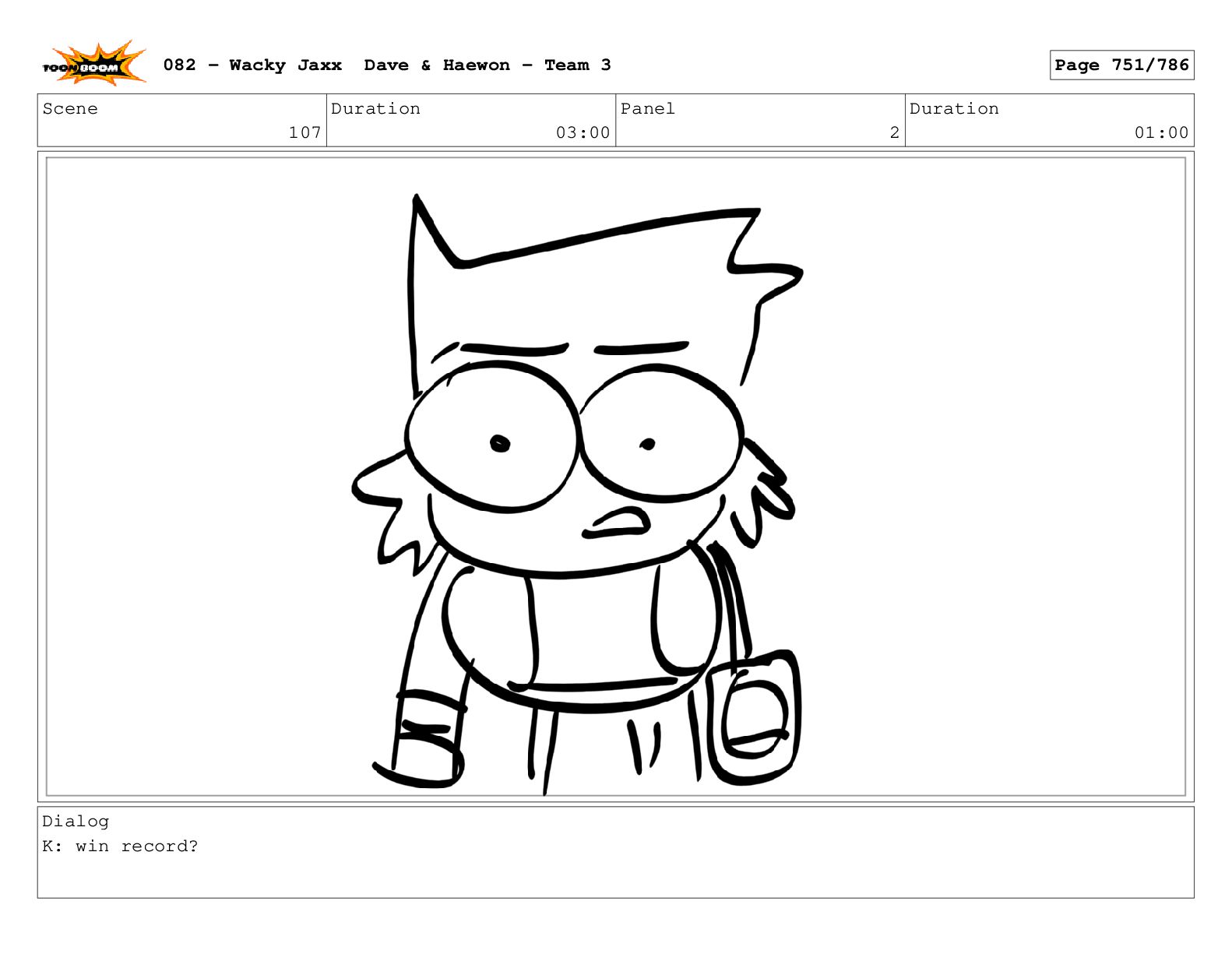Click the storyboard panel character drawing
The height and width of the screenshot is (954, 1232).
[577, 494]
